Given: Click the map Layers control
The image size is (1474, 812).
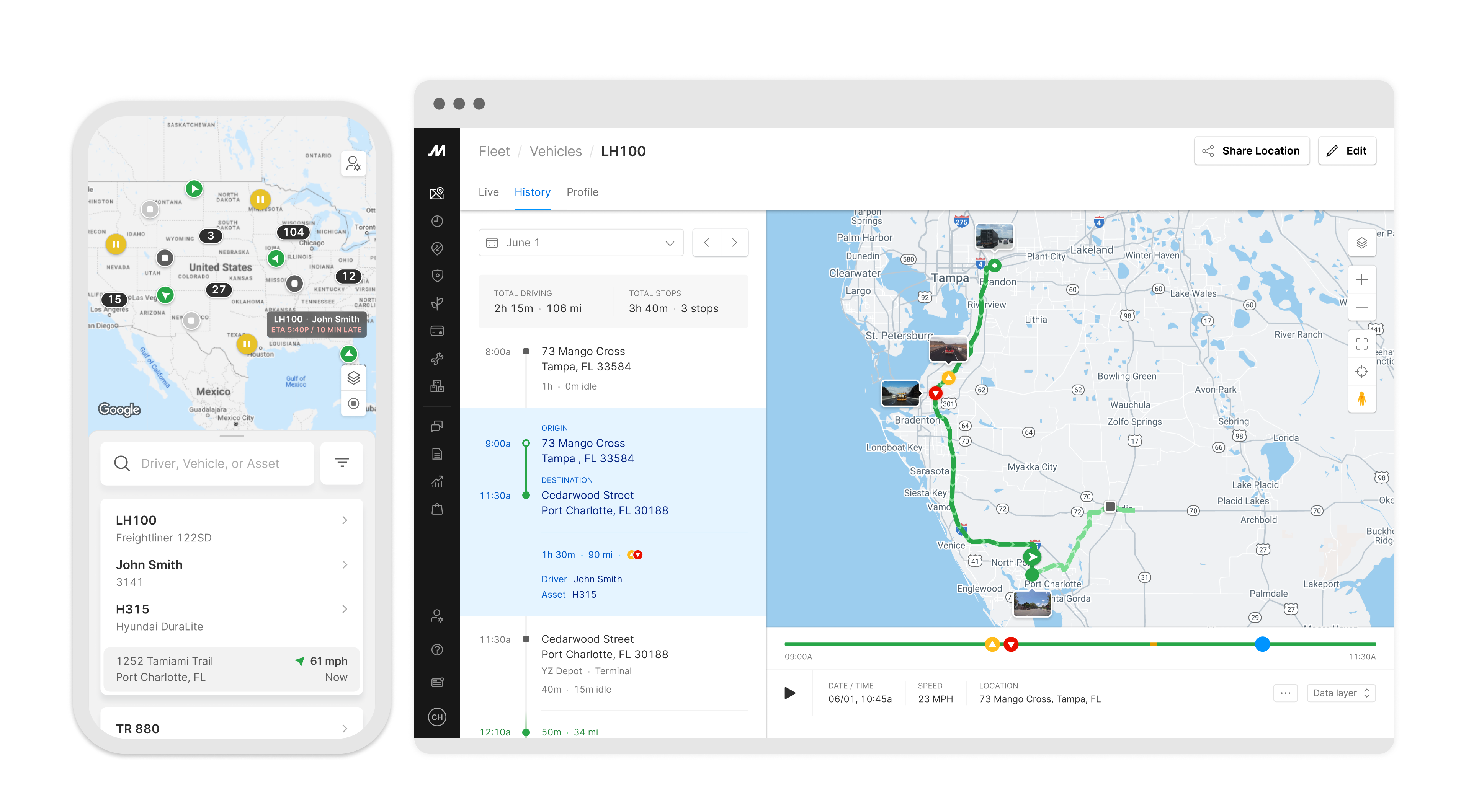Looking at the screenshot, I should 1363,243.
